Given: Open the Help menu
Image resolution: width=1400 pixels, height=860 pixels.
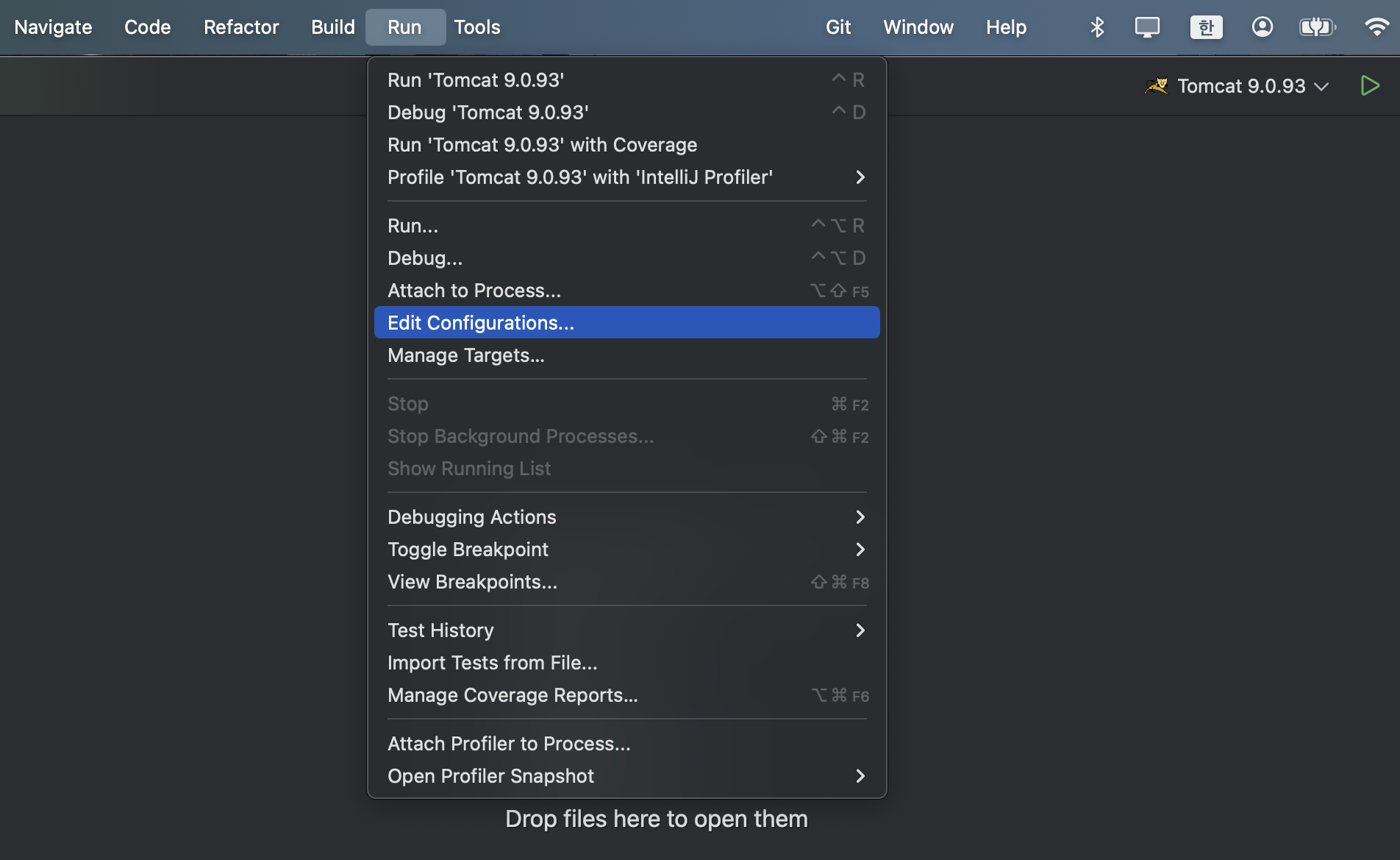Looking at the screenshot, I should point(1006,27).
